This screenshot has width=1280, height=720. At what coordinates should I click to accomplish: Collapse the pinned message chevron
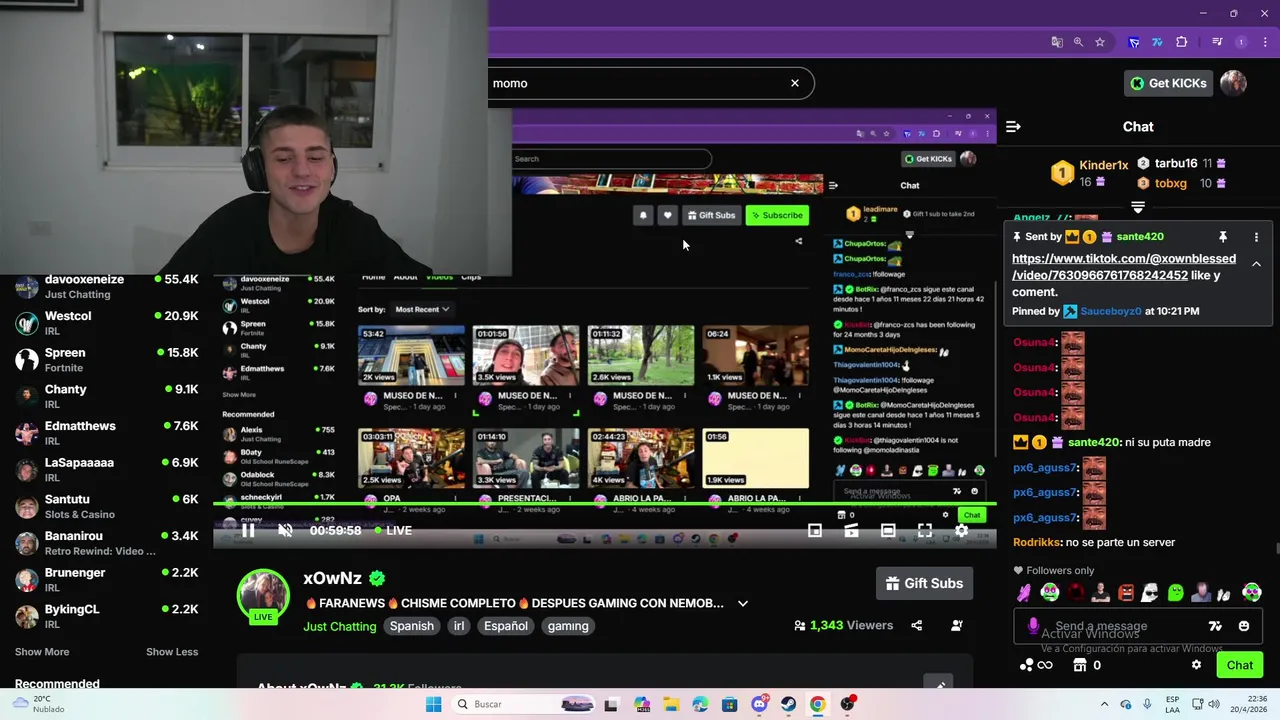click(1256, 264)
